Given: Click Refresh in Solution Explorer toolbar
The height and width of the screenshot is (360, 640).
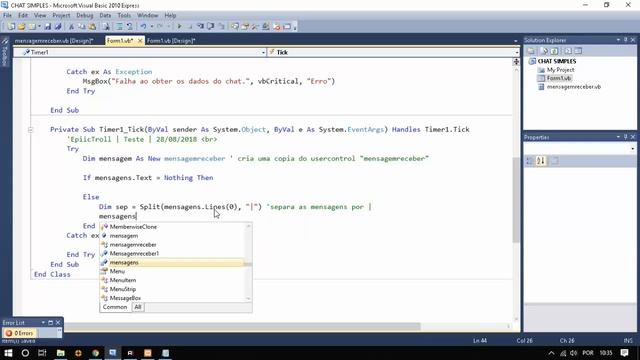Looking at the screenshot, I should 554,51.
